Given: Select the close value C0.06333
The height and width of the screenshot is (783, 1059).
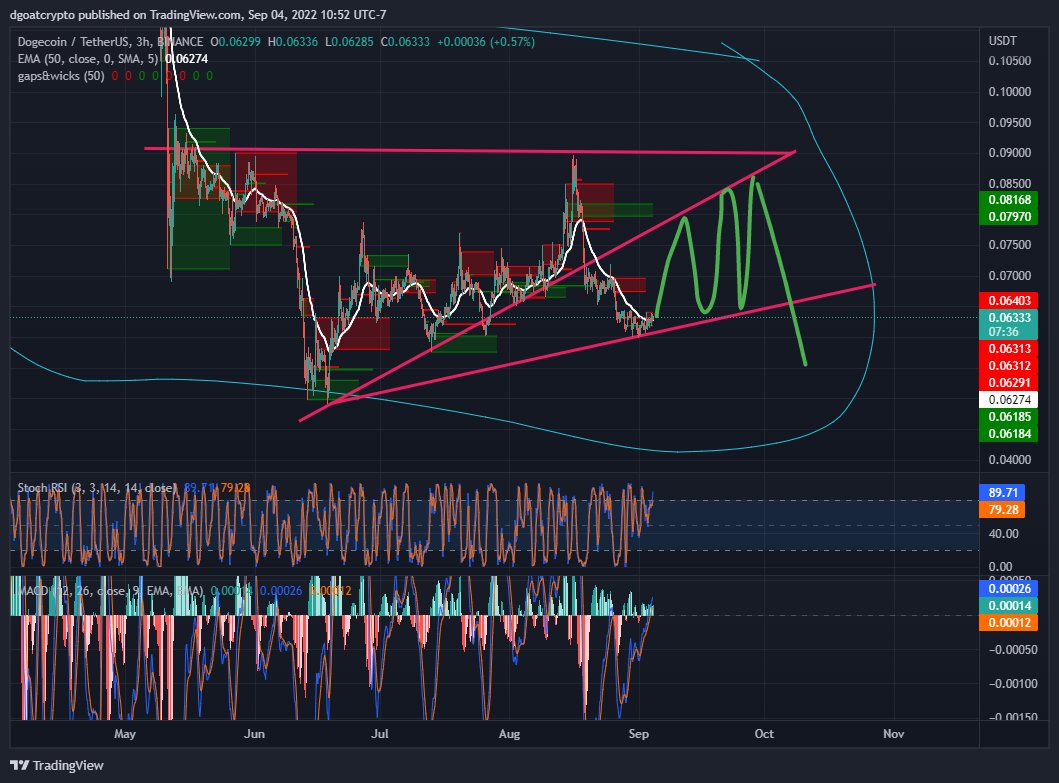Looking at the screenshot, I should (405, 42).
